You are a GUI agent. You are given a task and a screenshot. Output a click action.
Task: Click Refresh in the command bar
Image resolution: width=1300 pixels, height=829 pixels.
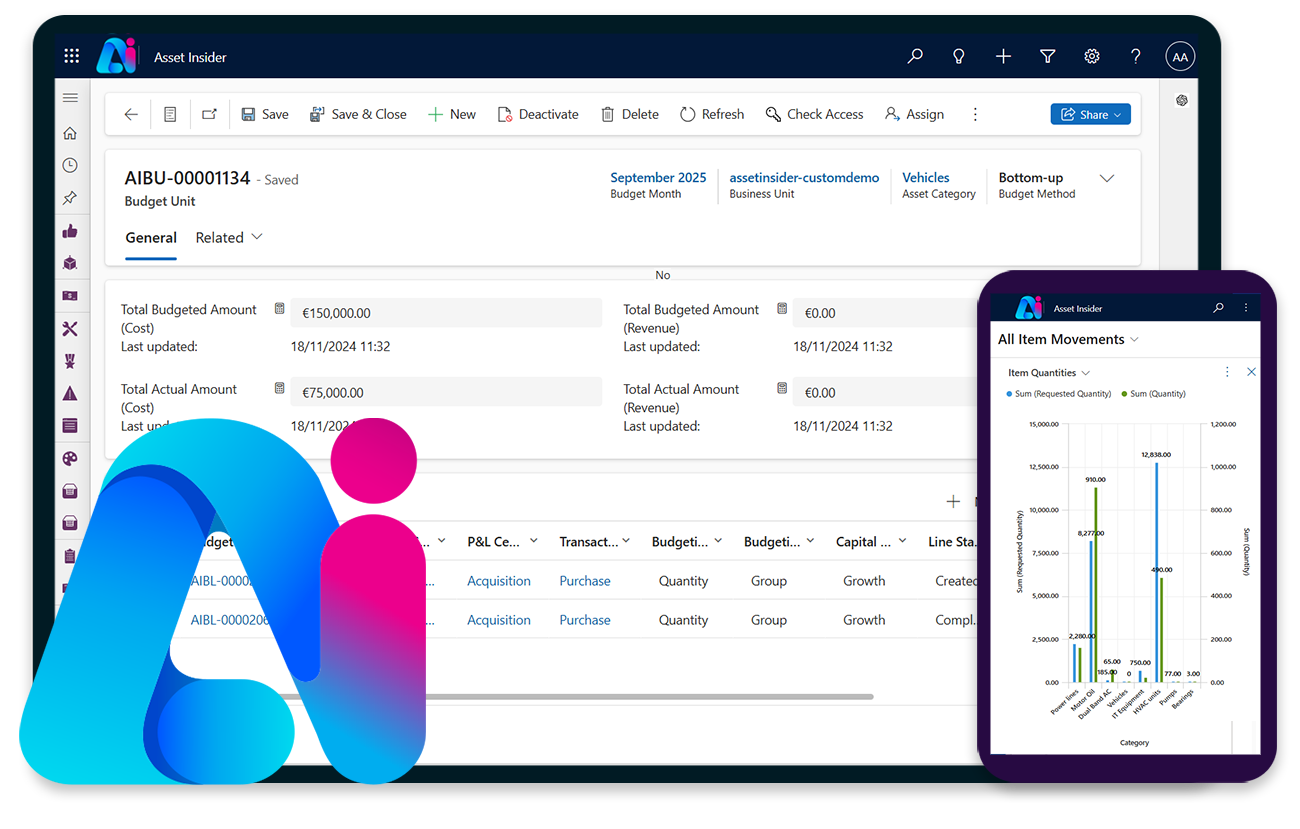(712, 114)
